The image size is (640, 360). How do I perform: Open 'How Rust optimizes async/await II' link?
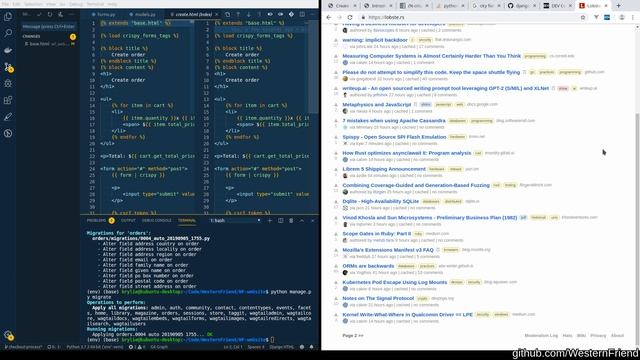click(x=407, y=153)
